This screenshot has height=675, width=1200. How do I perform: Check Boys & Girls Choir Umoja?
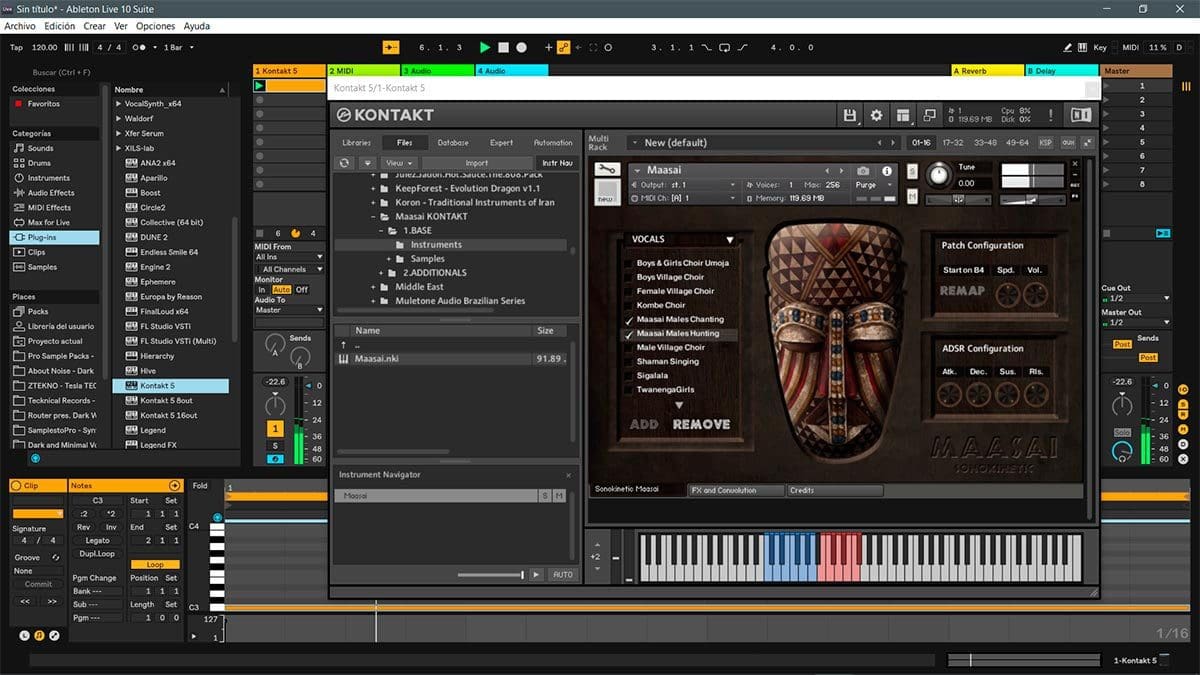[x=629, y=263]
